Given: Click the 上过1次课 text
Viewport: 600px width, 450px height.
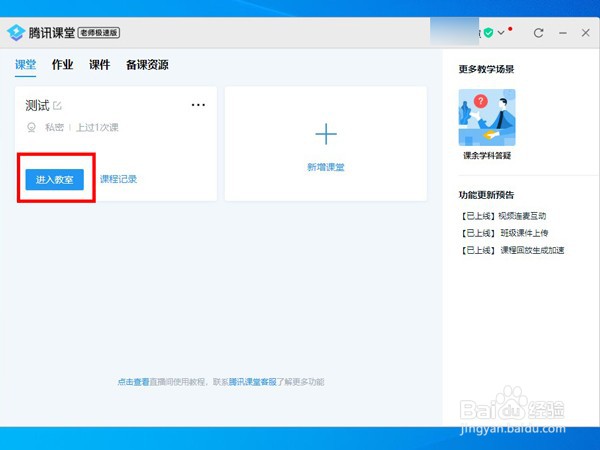Looking at the screenshot, I should point(97,127).
